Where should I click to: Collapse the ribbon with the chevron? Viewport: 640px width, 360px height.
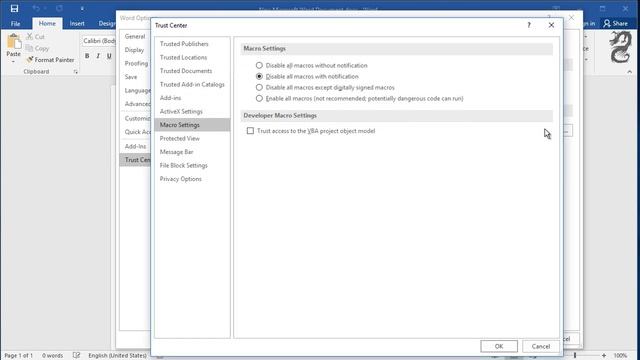[x=629, y=71]
